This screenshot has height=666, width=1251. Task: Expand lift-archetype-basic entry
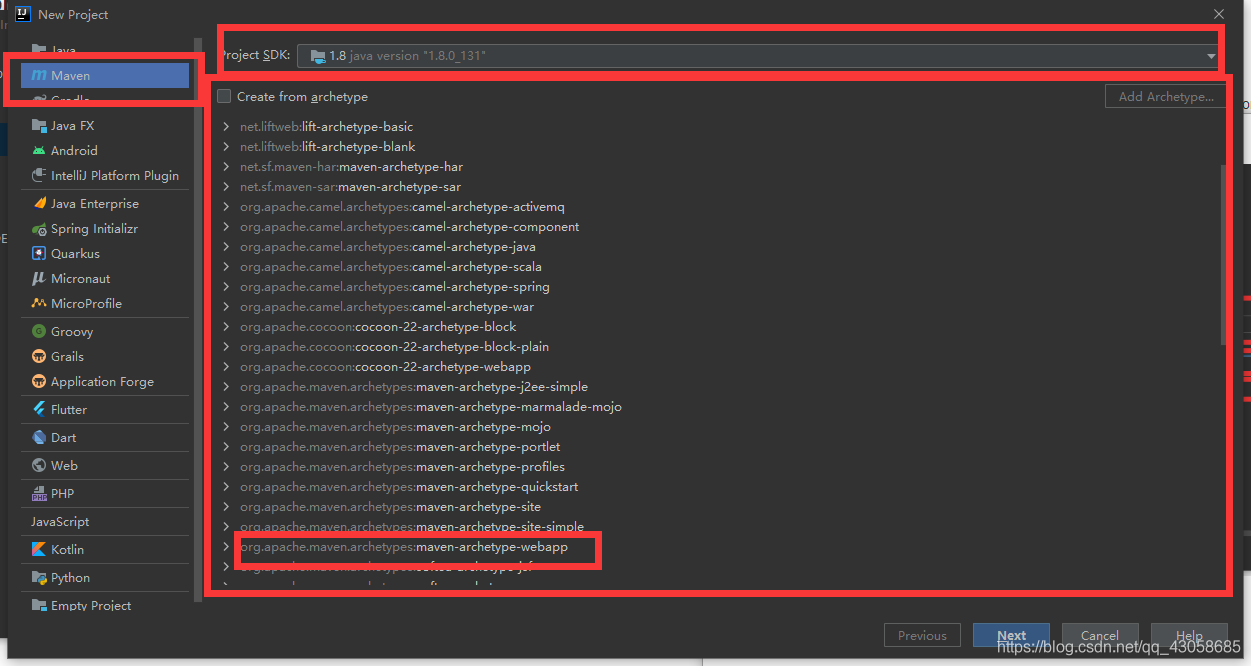coord(226,127)
